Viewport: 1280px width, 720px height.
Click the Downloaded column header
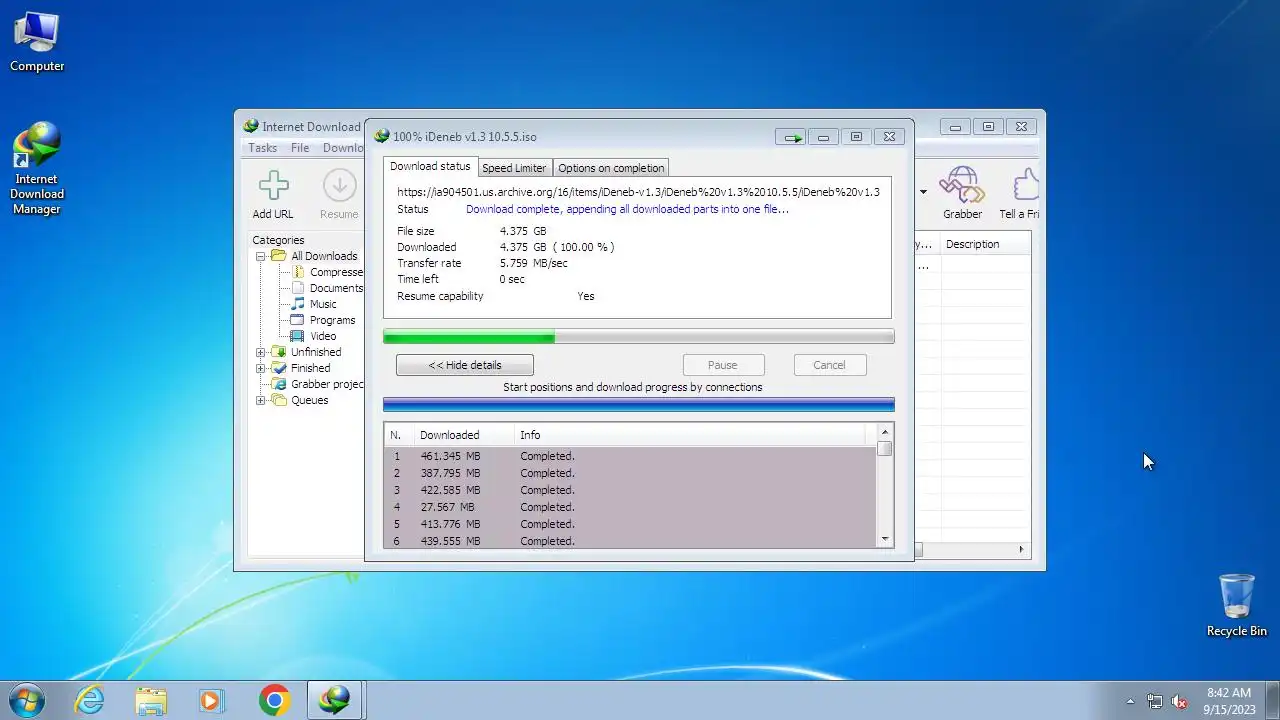[x=464, y=435]
